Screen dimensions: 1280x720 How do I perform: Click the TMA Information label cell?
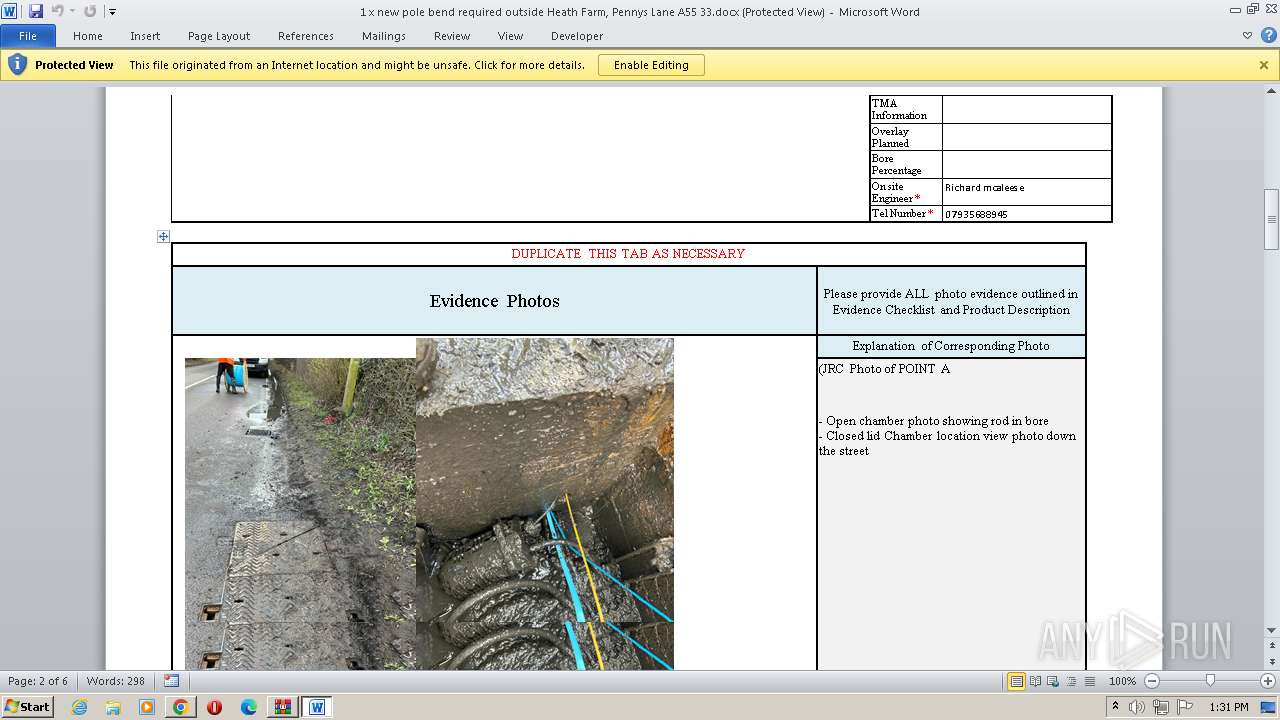(906, 109)
